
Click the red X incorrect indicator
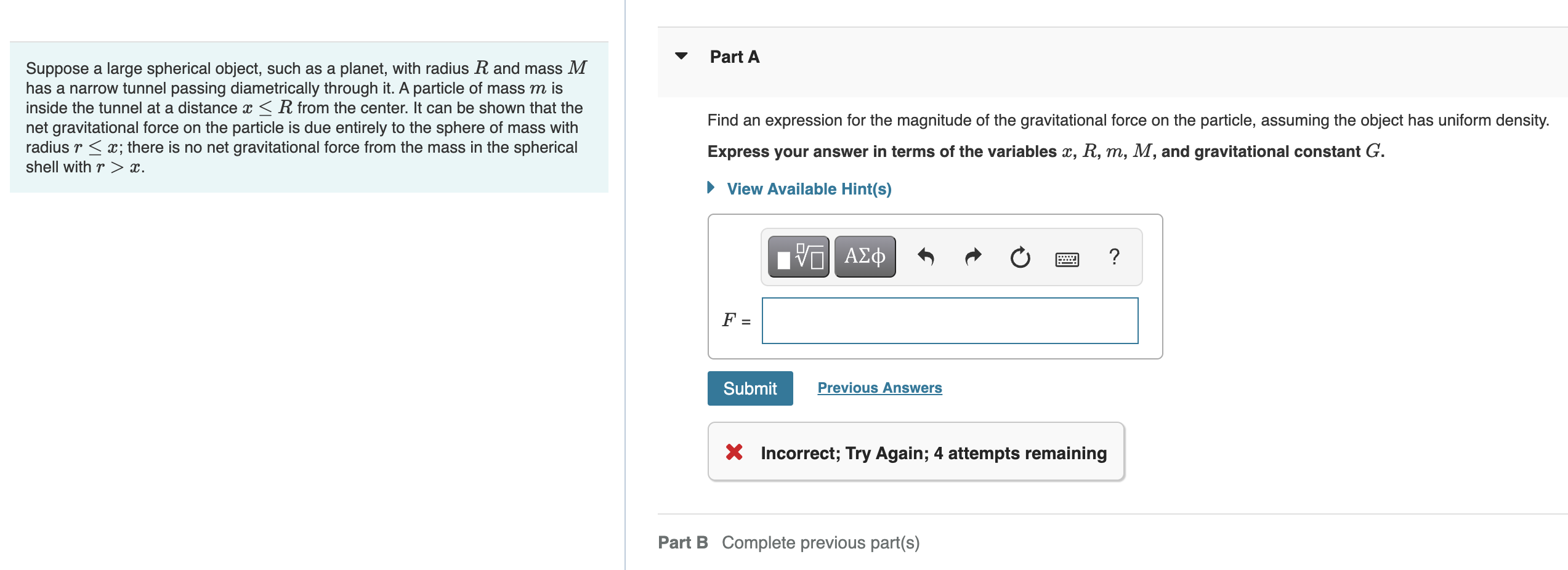734,453
